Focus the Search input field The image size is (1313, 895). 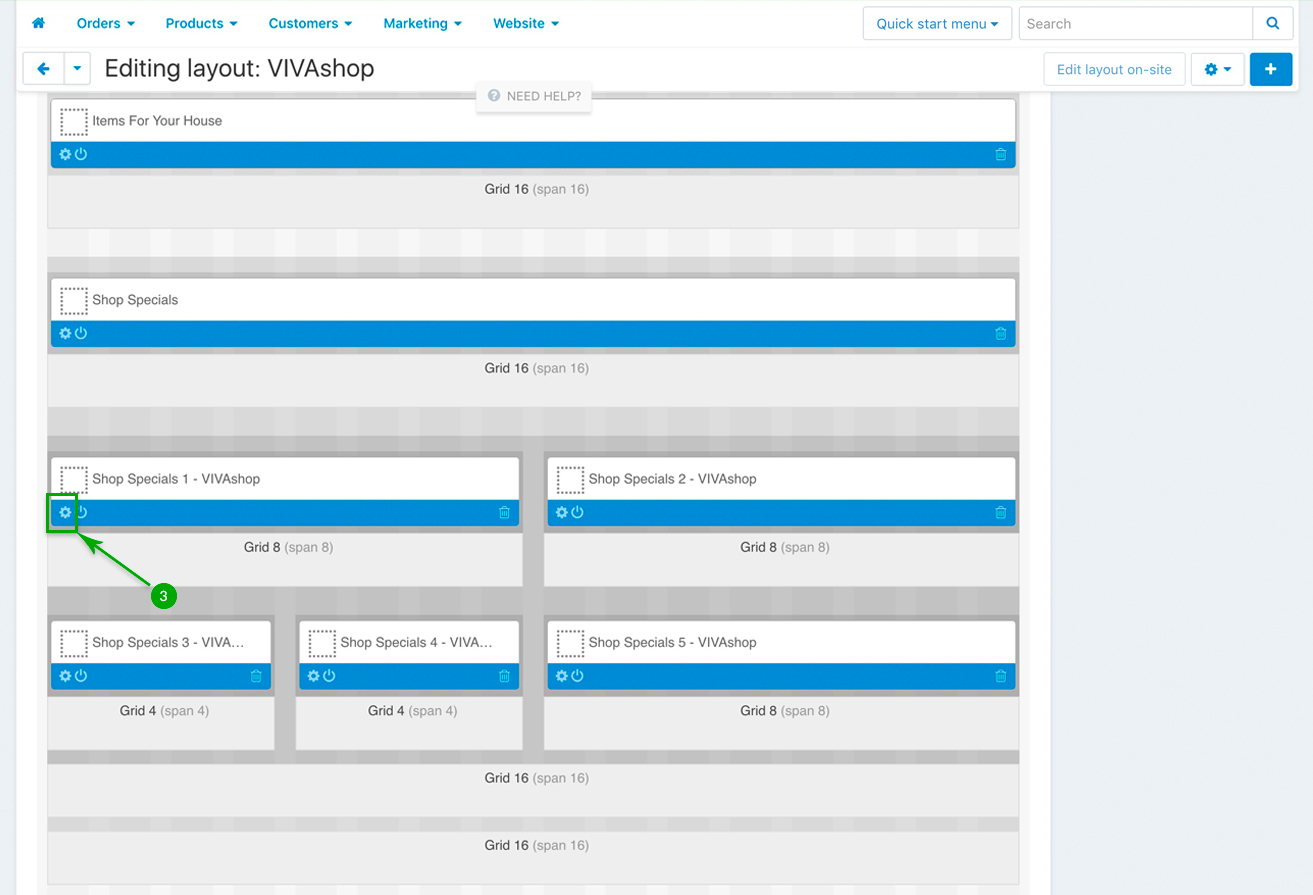click(x=1135, y=23)
